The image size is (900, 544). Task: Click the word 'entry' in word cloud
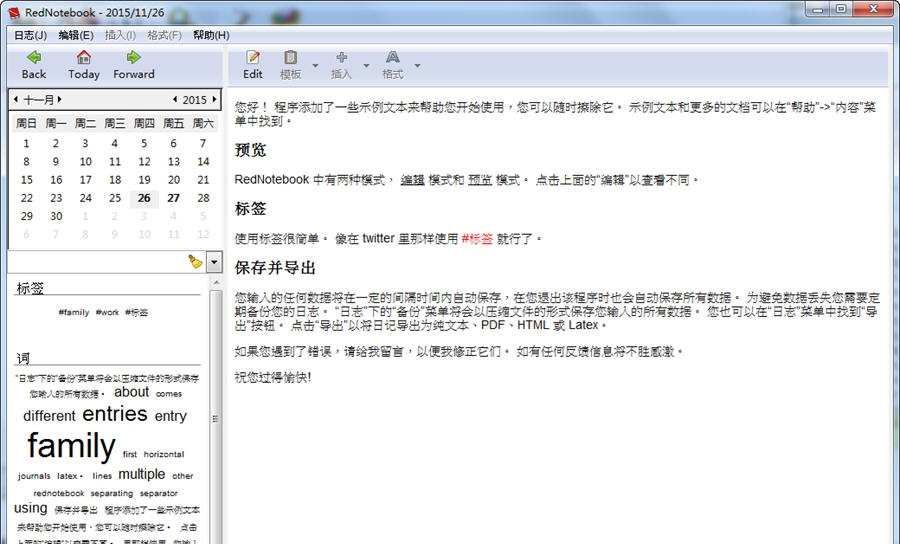(x=170, y=416)
